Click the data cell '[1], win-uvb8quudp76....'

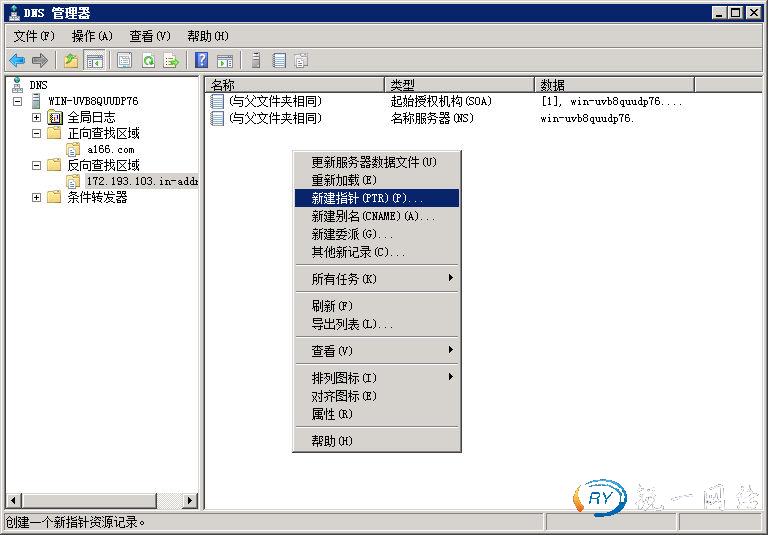[611, 101]
